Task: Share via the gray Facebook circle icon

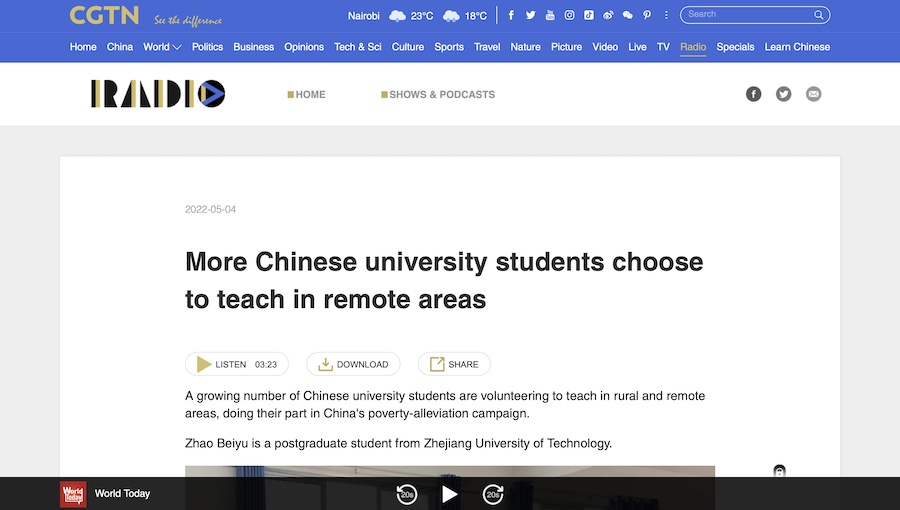Action: tap(754, 94)
